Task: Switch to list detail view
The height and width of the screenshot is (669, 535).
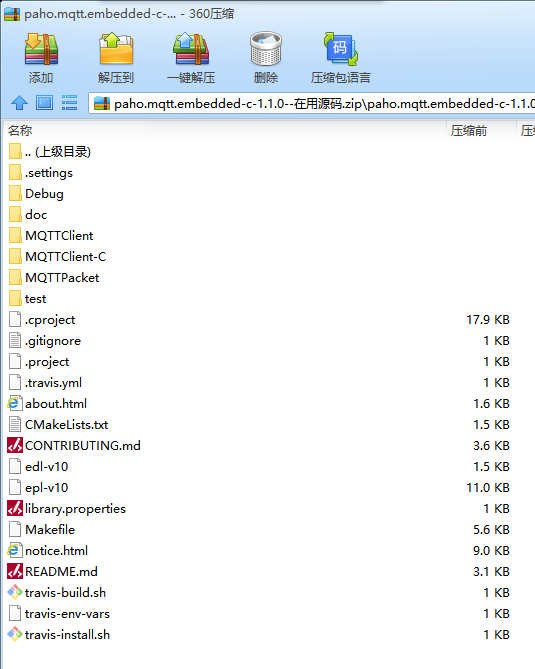Action: [70, 103]
